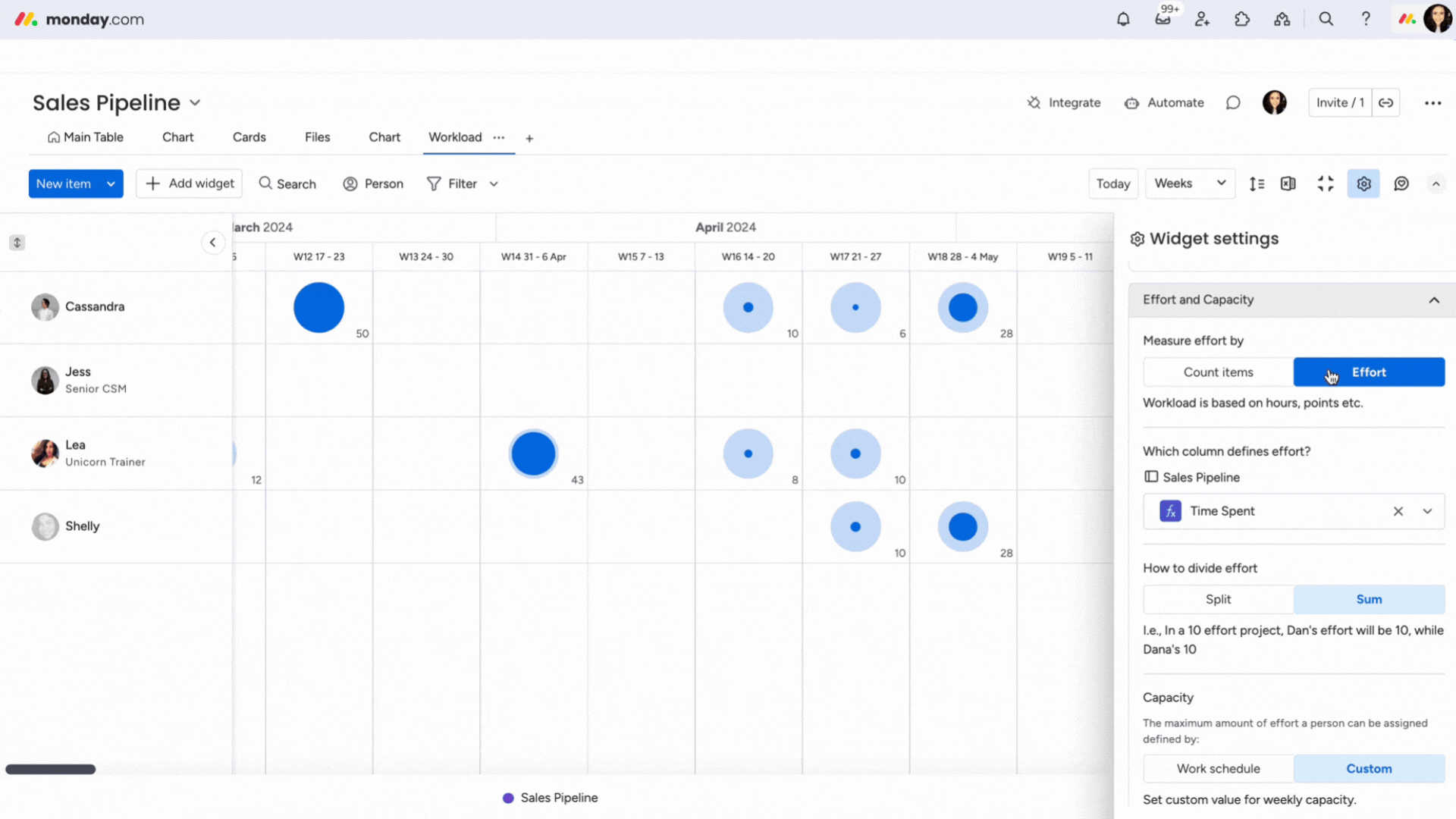Open the search everything magnifier
Image resolution: width=1456 pixels, height=819 pixels.
[1326, 19]
